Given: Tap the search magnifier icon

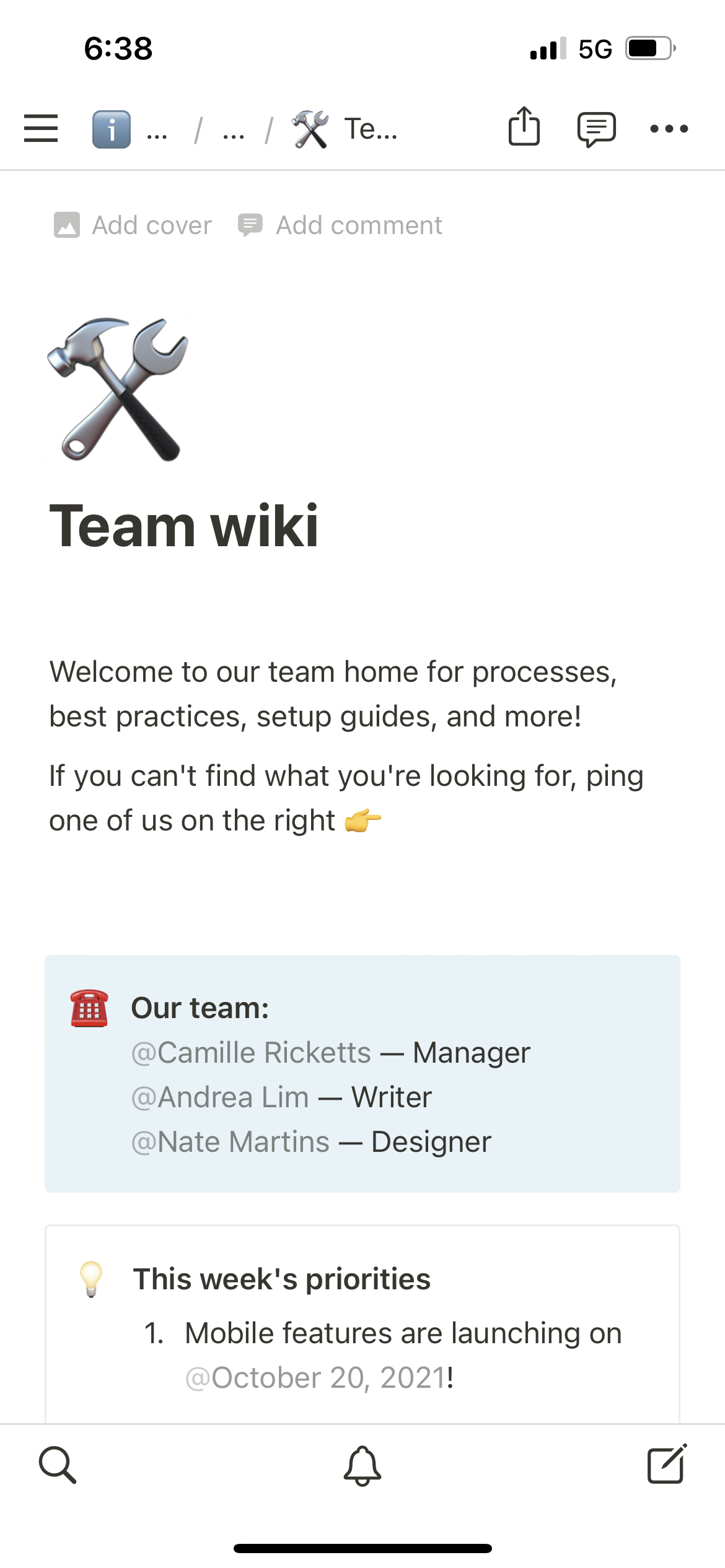Looking at the screenshot, I should [58, 1465].
